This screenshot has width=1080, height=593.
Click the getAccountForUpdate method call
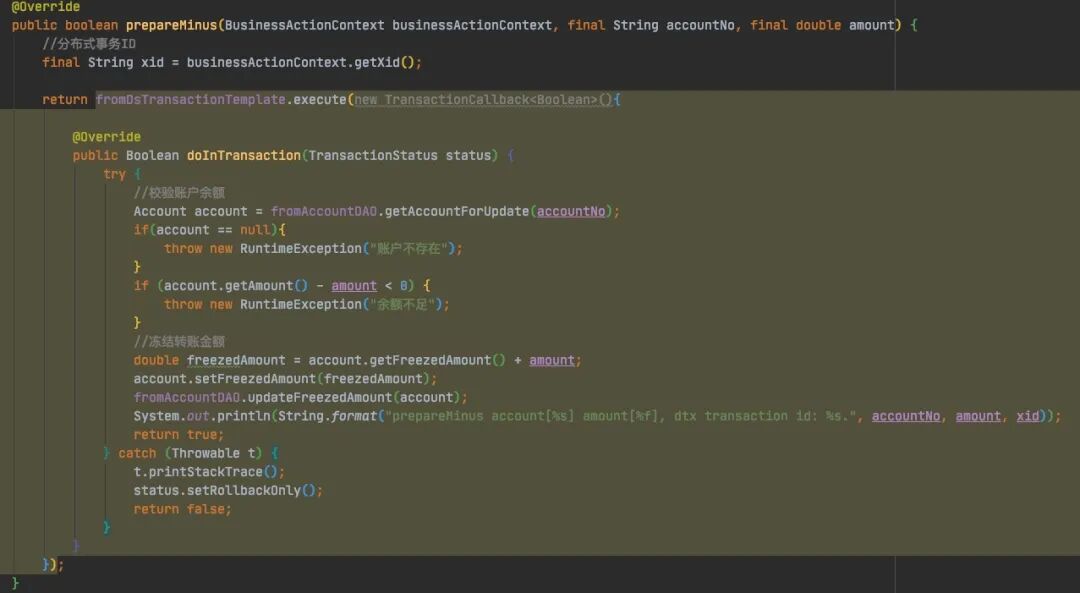tap(461, 211)
